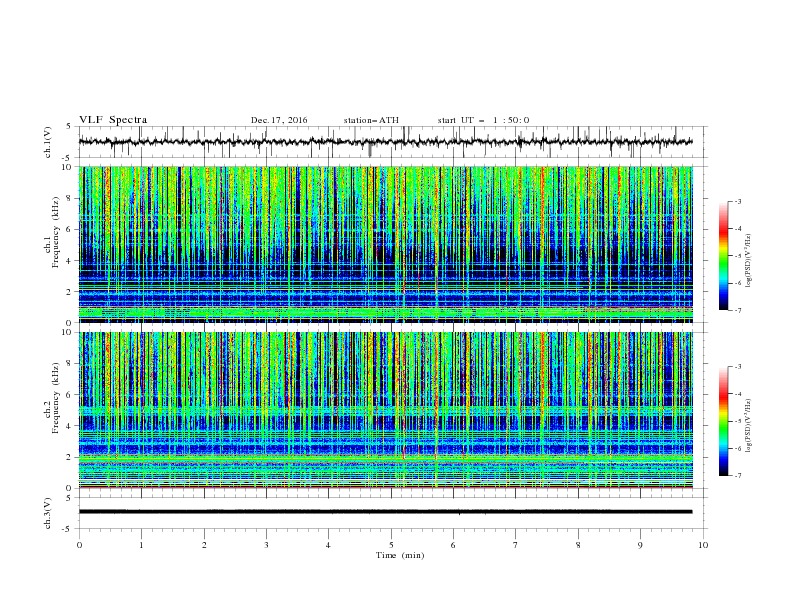Click the "5" minute tick on time axis
The width and height of the screenshot is (792, 612).
(391, 545)
